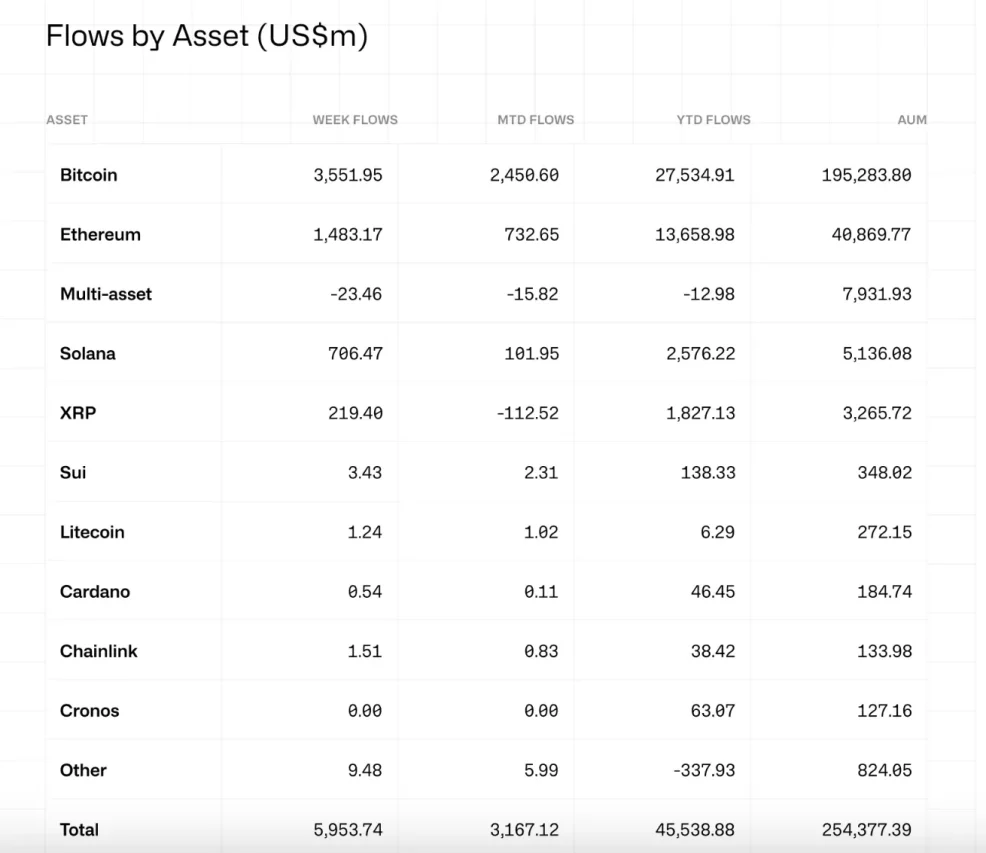
Task: Select the Litecoin row label
Action: tap(92, 532)
